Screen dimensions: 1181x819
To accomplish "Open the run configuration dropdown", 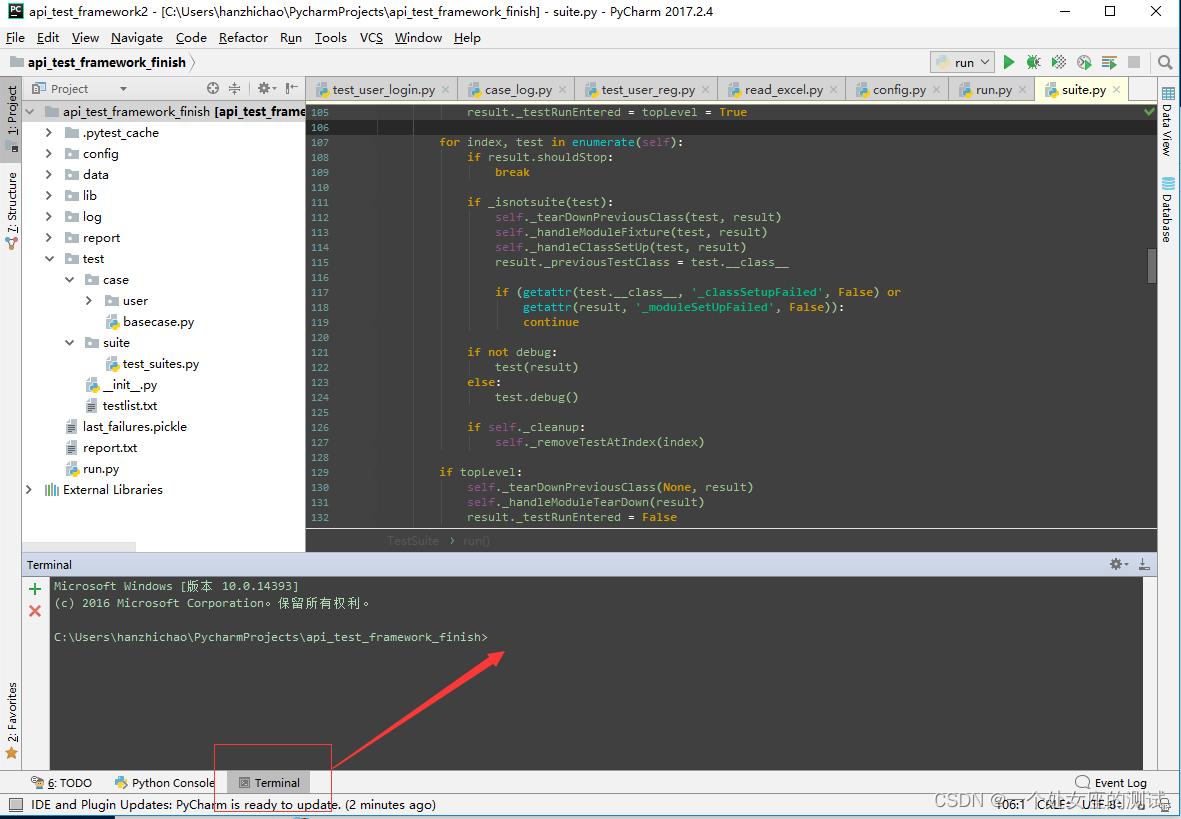I will pos(963,63).
